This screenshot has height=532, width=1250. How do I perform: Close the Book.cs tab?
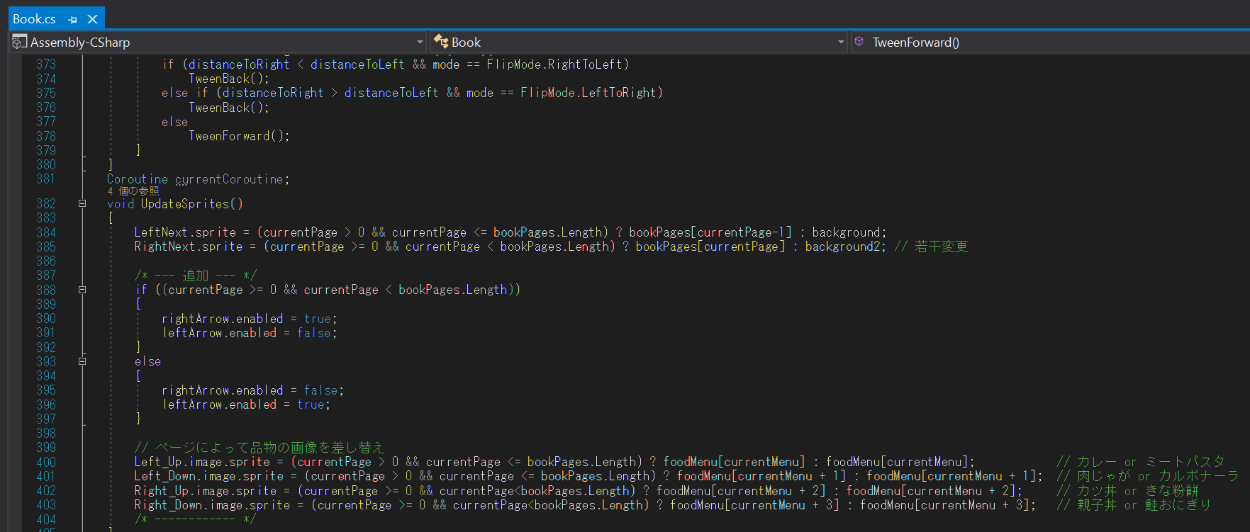click(92, 19)
